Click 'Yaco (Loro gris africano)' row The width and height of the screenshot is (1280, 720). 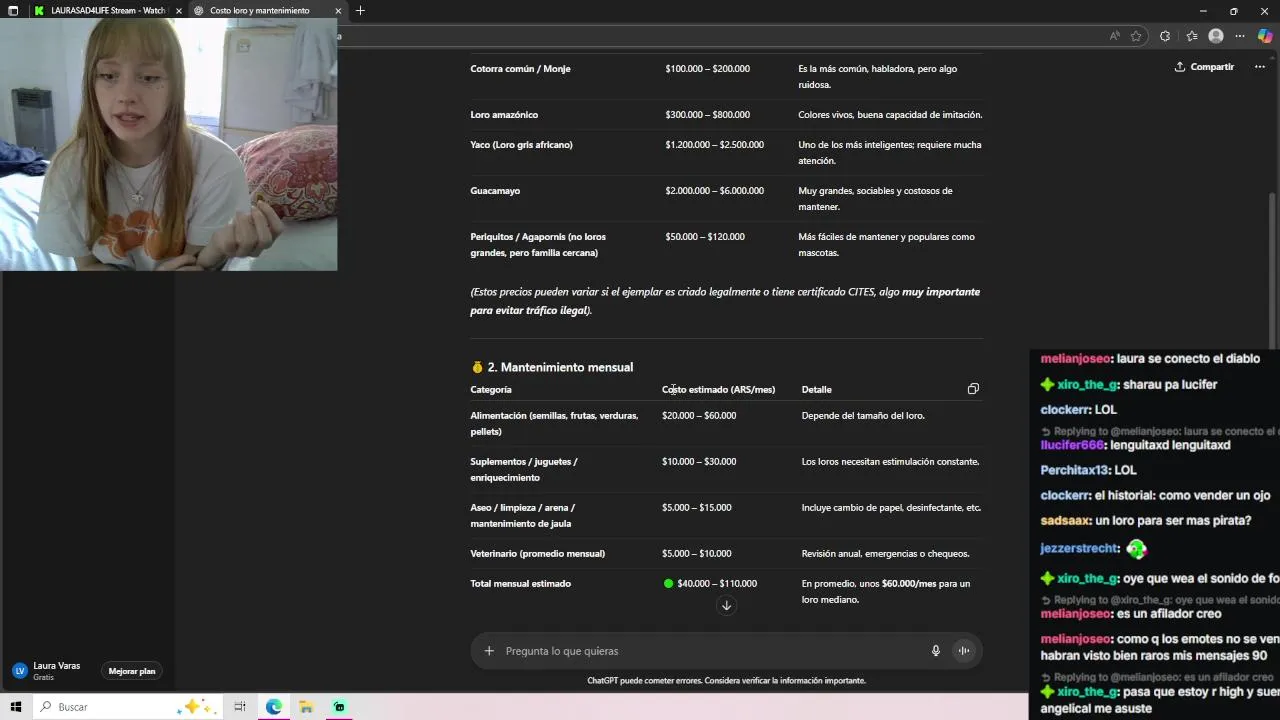click(521, 145)
